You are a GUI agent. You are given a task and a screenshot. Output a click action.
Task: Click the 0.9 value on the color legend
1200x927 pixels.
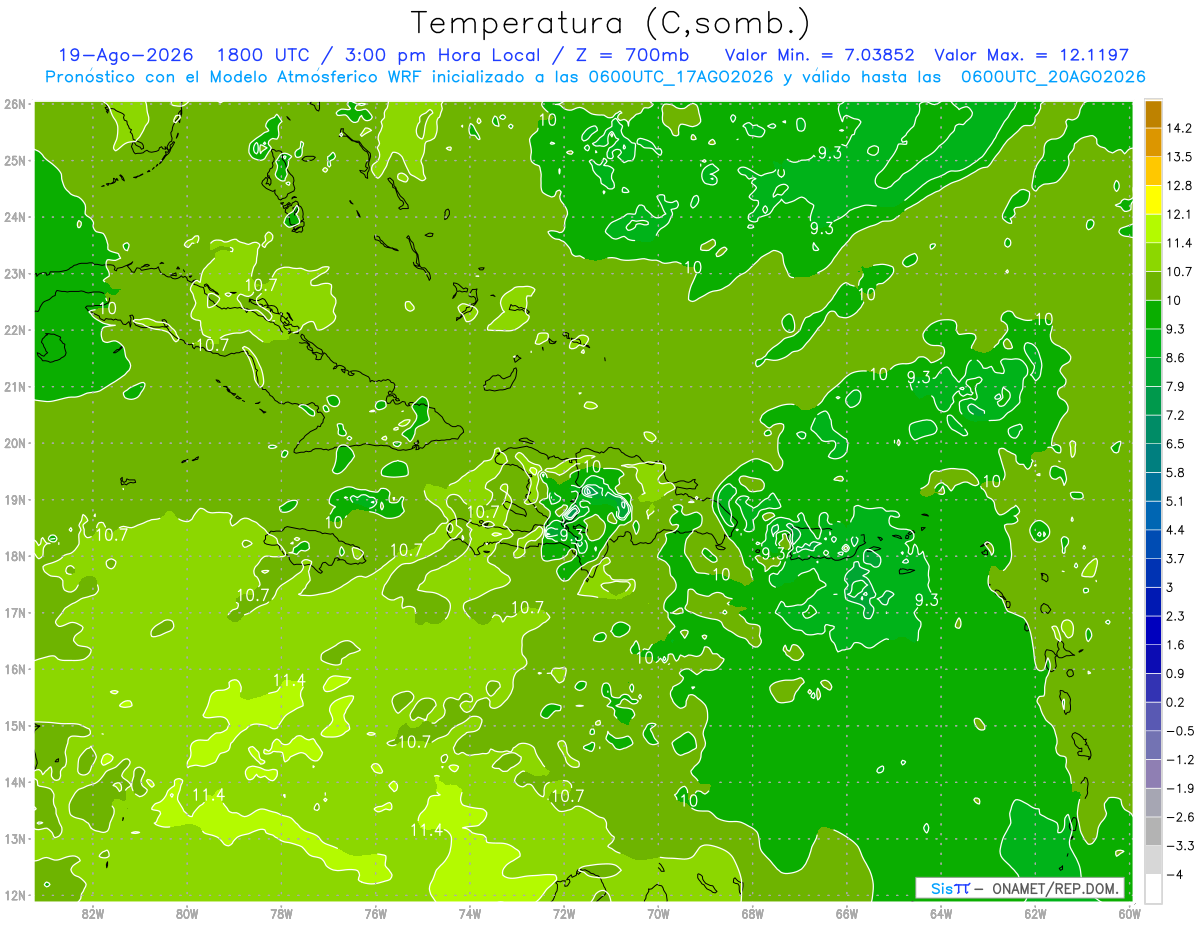[1176, 673]
